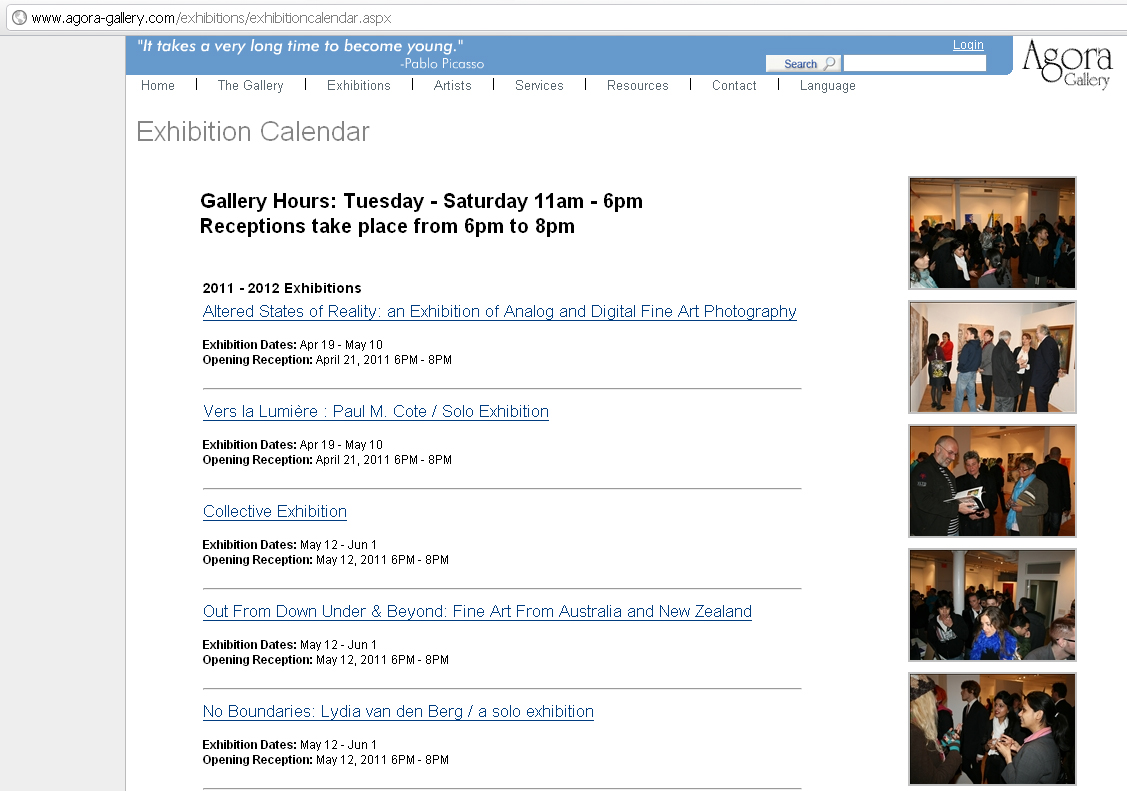This screenshot has height=791, width=1127.
Task: Click the -Pablo Picasso attribution text
Action: point(442,64)
